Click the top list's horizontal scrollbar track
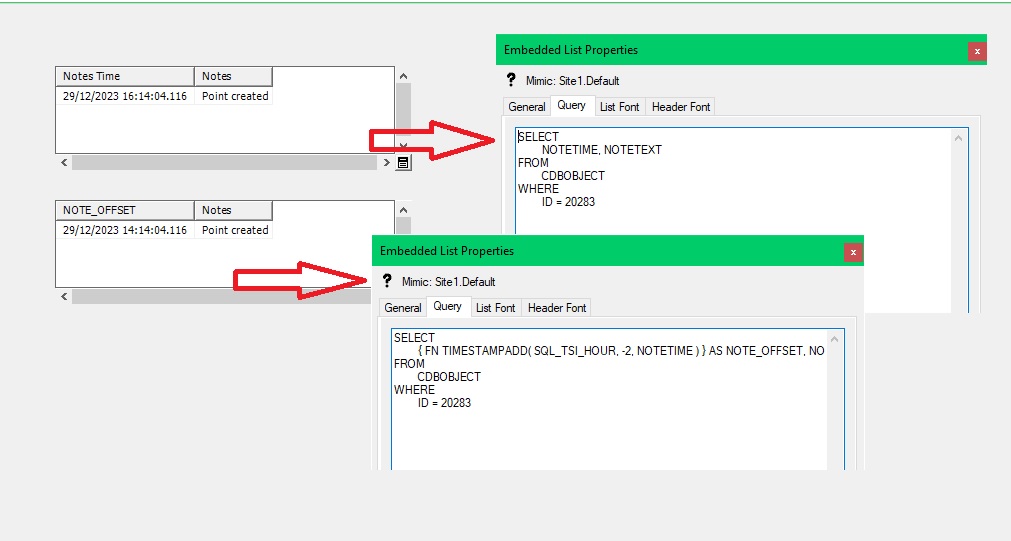This screenshot has width=1011, height=541. pos(224,162)
